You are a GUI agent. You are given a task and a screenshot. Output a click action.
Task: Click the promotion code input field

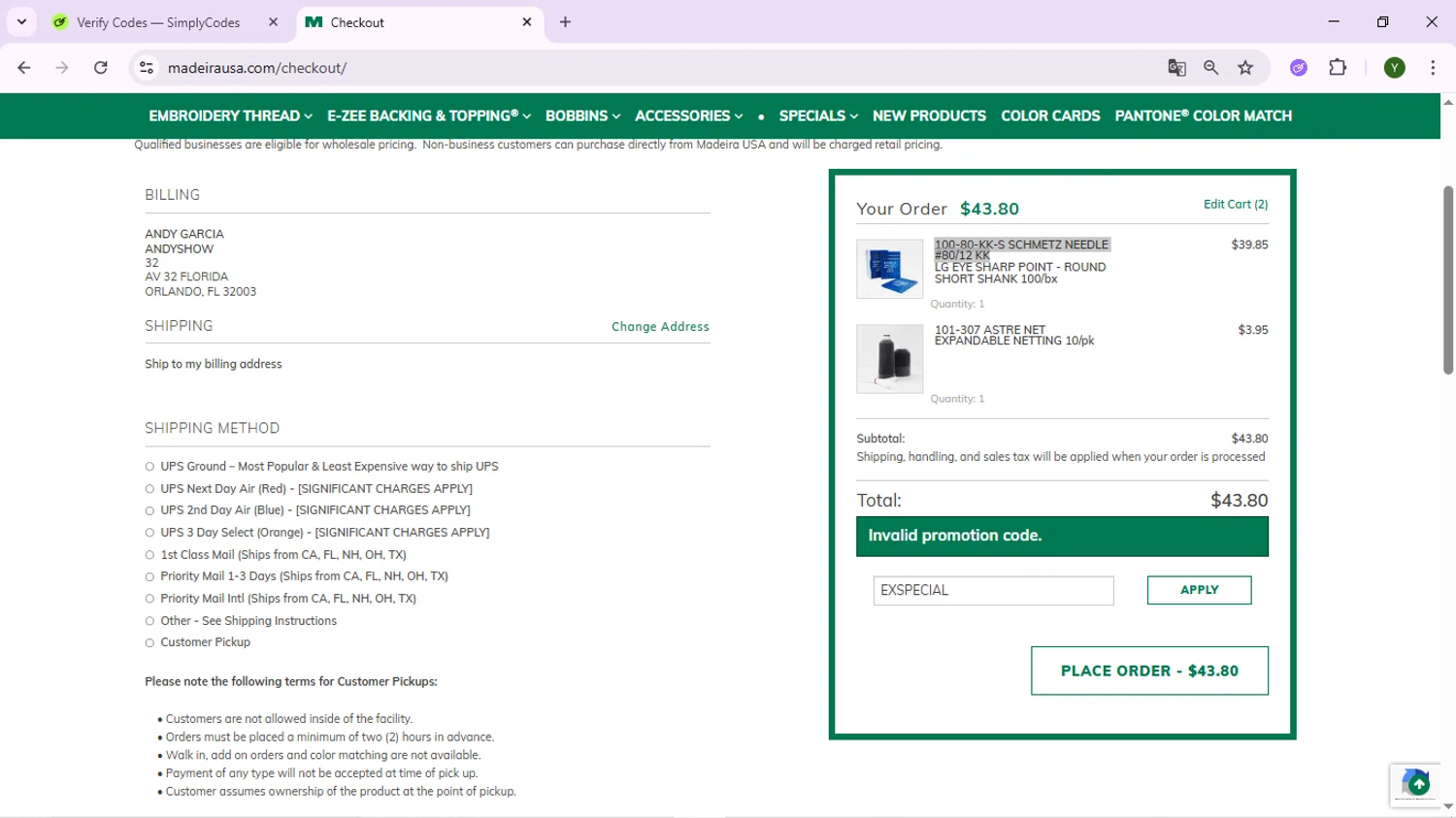coord(993,590)
